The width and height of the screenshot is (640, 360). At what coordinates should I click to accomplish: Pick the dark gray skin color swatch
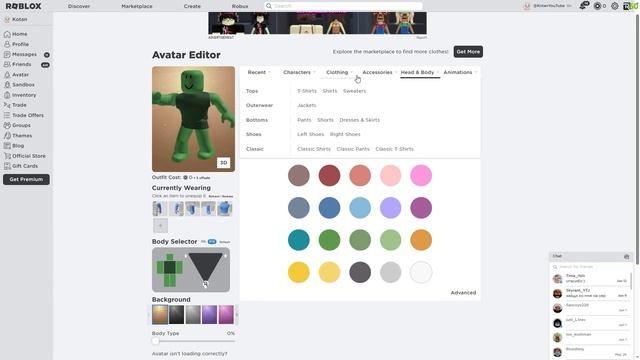(x=360, y=272)
